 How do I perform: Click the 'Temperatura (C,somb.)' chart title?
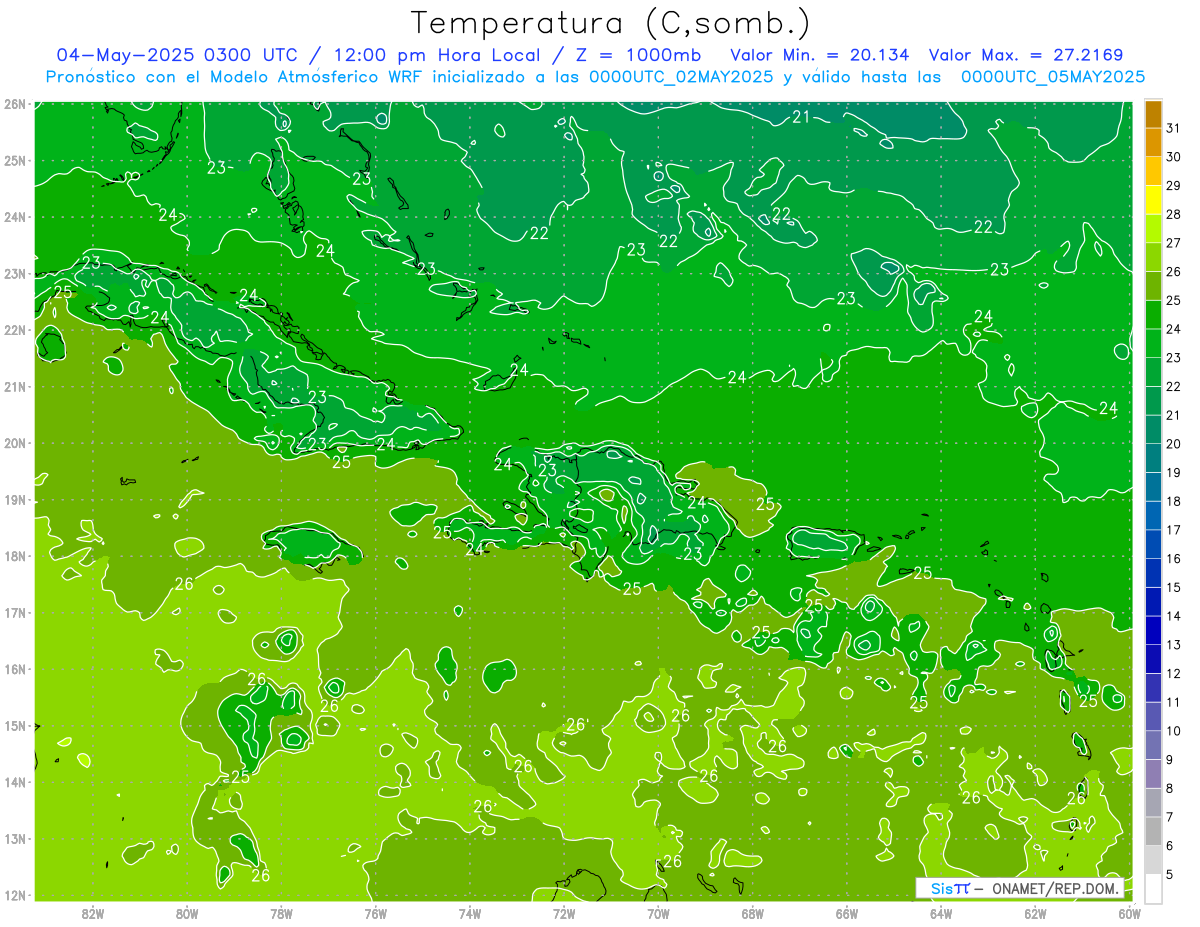coord(611,22)
